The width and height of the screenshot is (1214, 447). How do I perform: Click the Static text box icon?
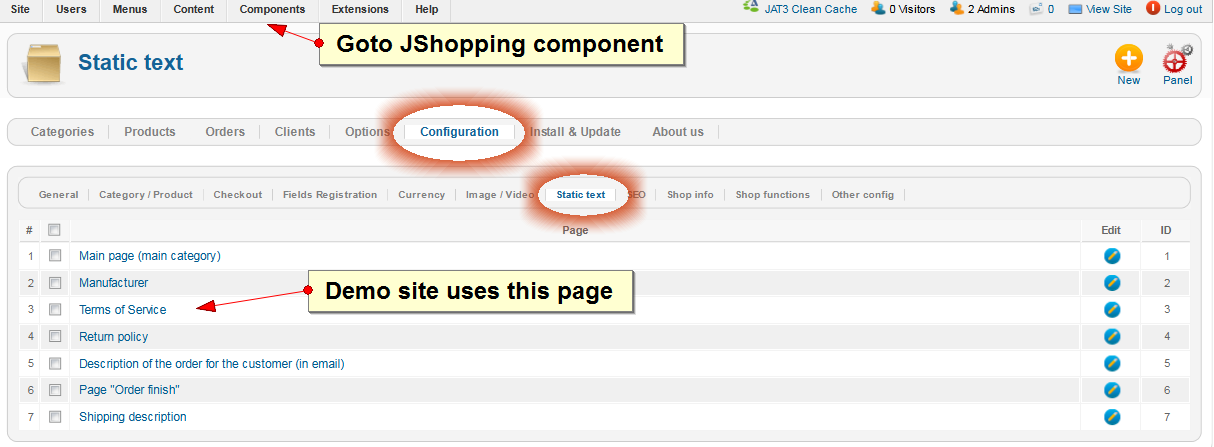pyautogui.click(x=42, y=63)
